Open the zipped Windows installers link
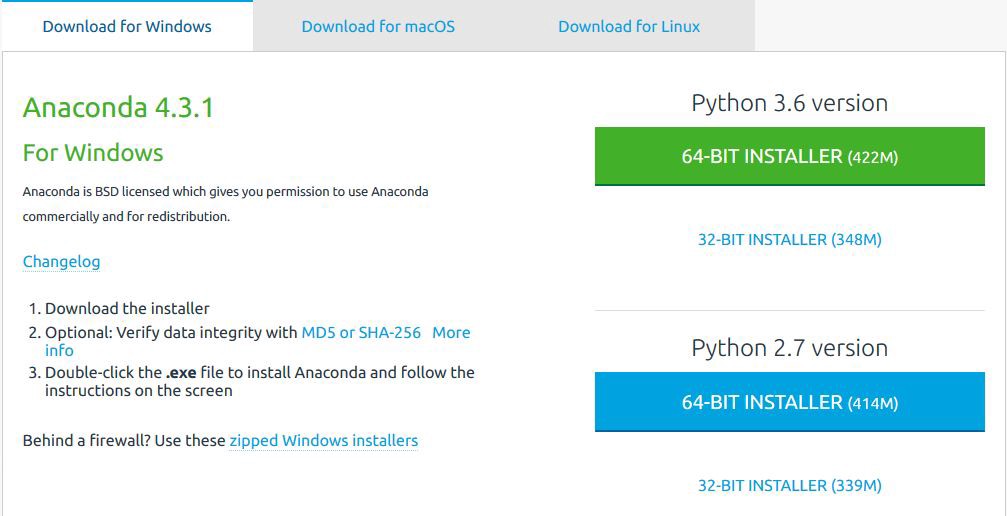The image size is (1007, 516). (x=324, y=441)
